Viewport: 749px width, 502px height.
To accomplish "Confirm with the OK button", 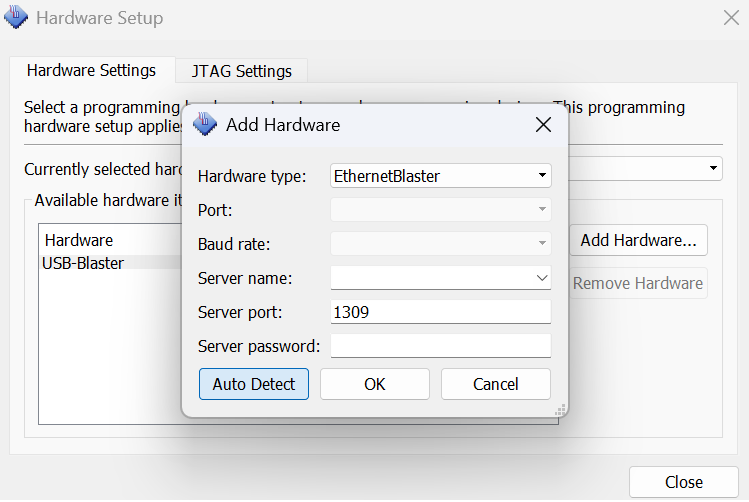I will [375, 384].
